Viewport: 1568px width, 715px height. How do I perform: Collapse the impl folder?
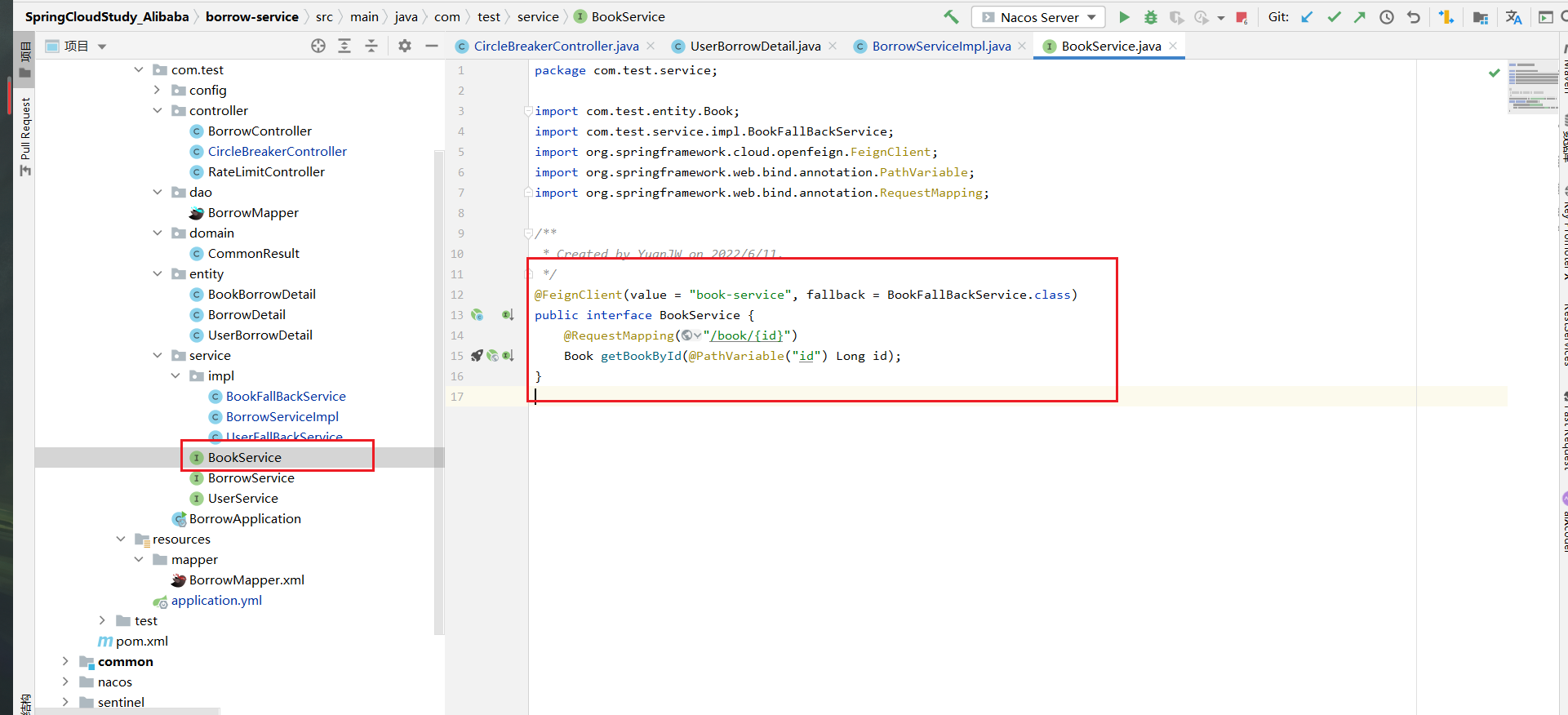[x=175, y=376]
